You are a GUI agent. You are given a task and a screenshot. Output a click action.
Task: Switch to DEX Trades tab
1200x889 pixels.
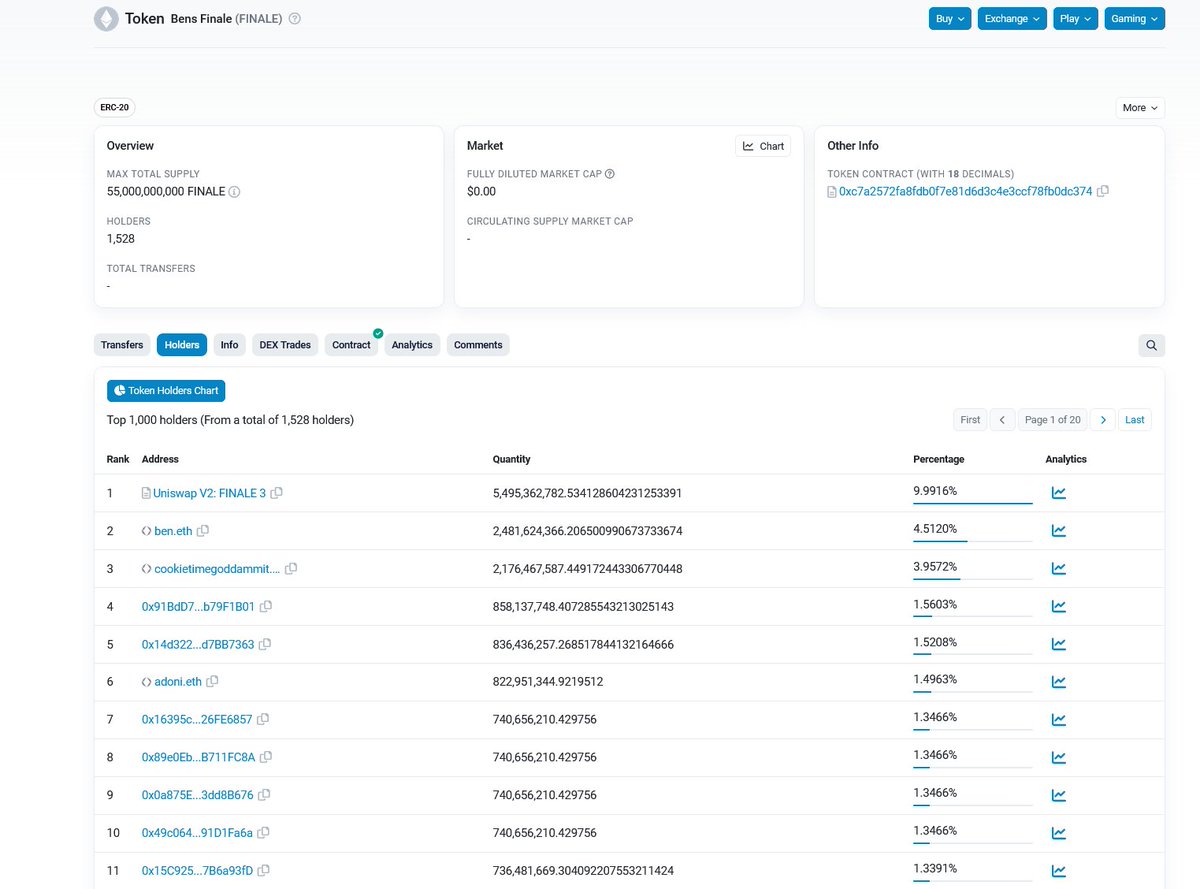(285, 345)
